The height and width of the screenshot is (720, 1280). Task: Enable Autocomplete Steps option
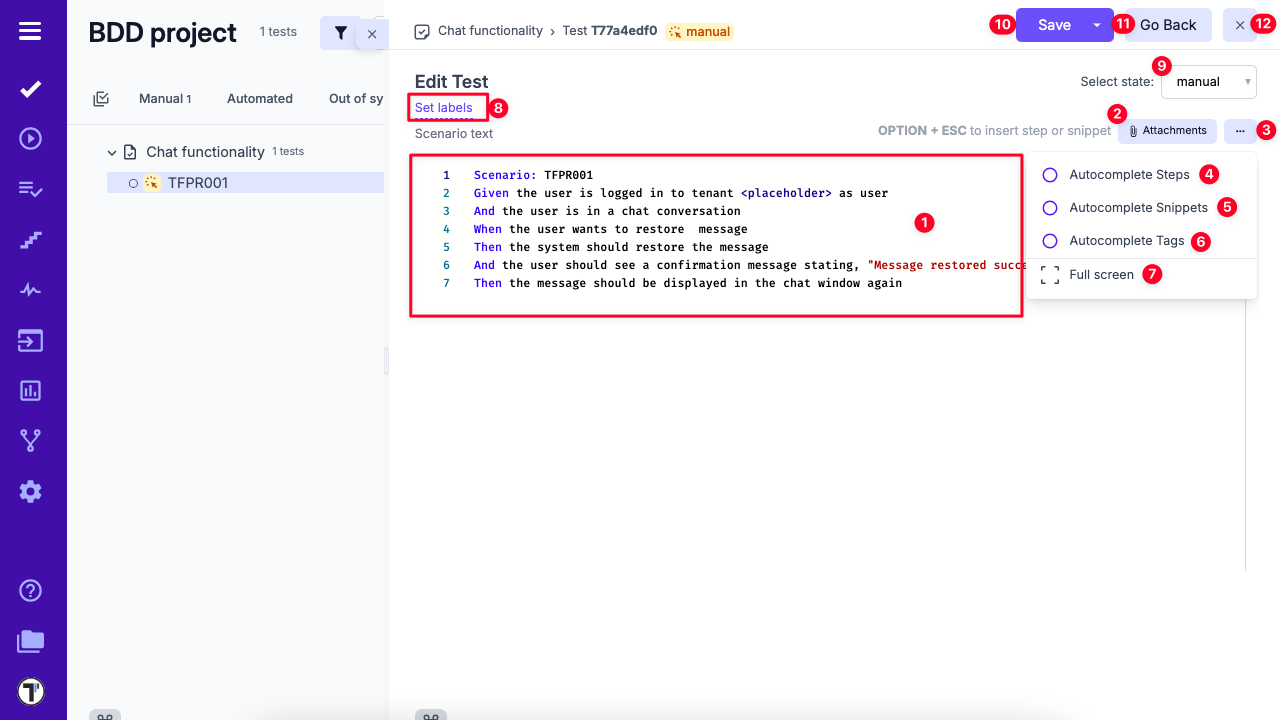click(1050, 175)
